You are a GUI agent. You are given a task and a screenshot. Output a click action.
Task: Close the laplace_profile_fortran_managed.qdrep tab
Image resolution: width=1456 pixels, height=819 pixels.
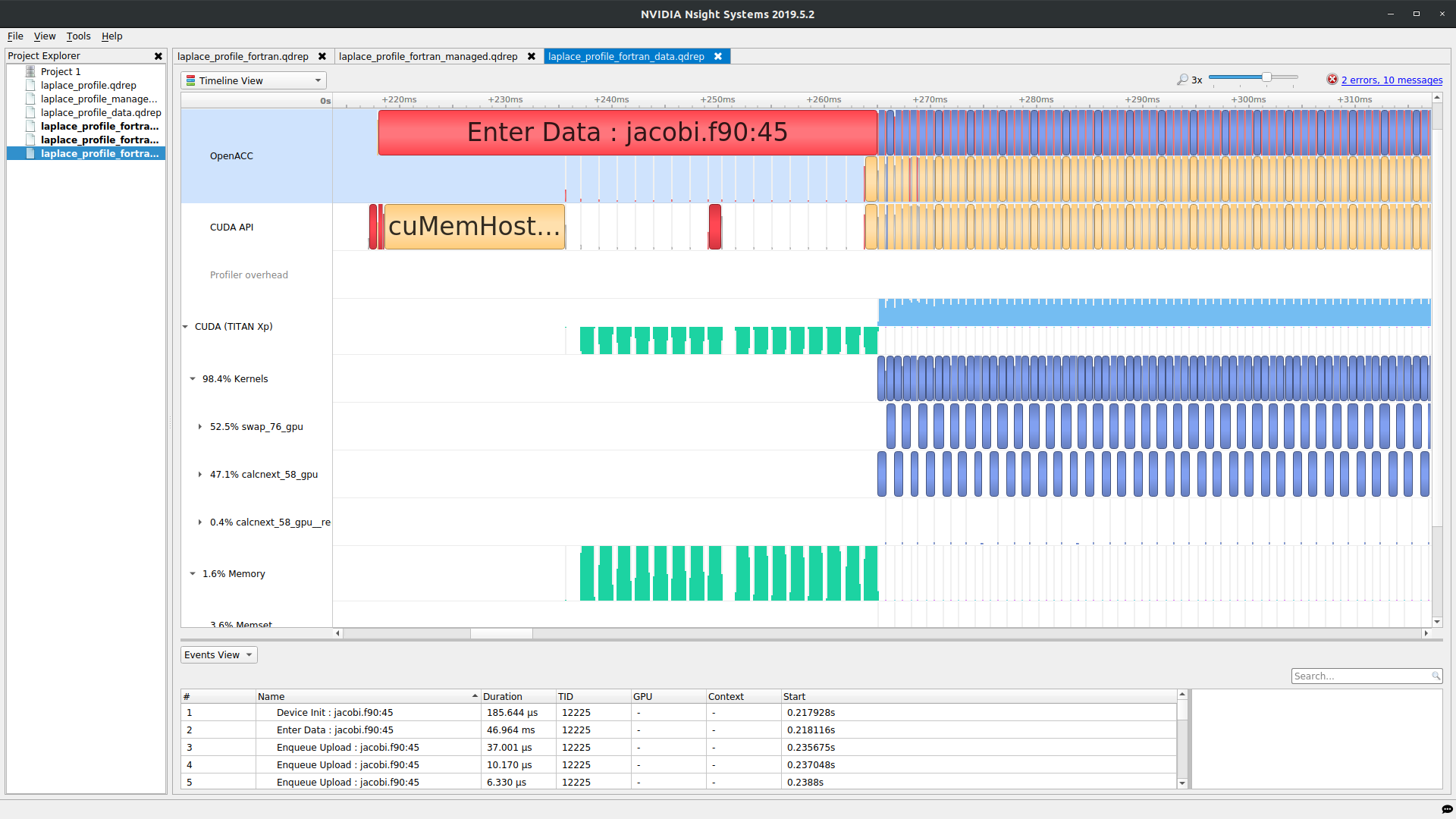(532, 57)
